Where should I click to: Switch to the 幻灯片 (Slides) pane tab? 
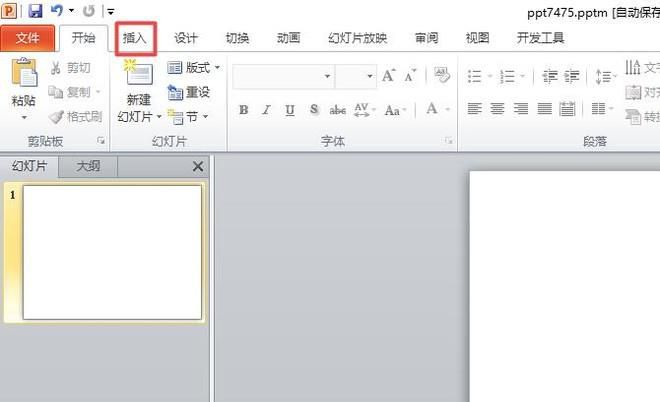(x=29, y=166)
